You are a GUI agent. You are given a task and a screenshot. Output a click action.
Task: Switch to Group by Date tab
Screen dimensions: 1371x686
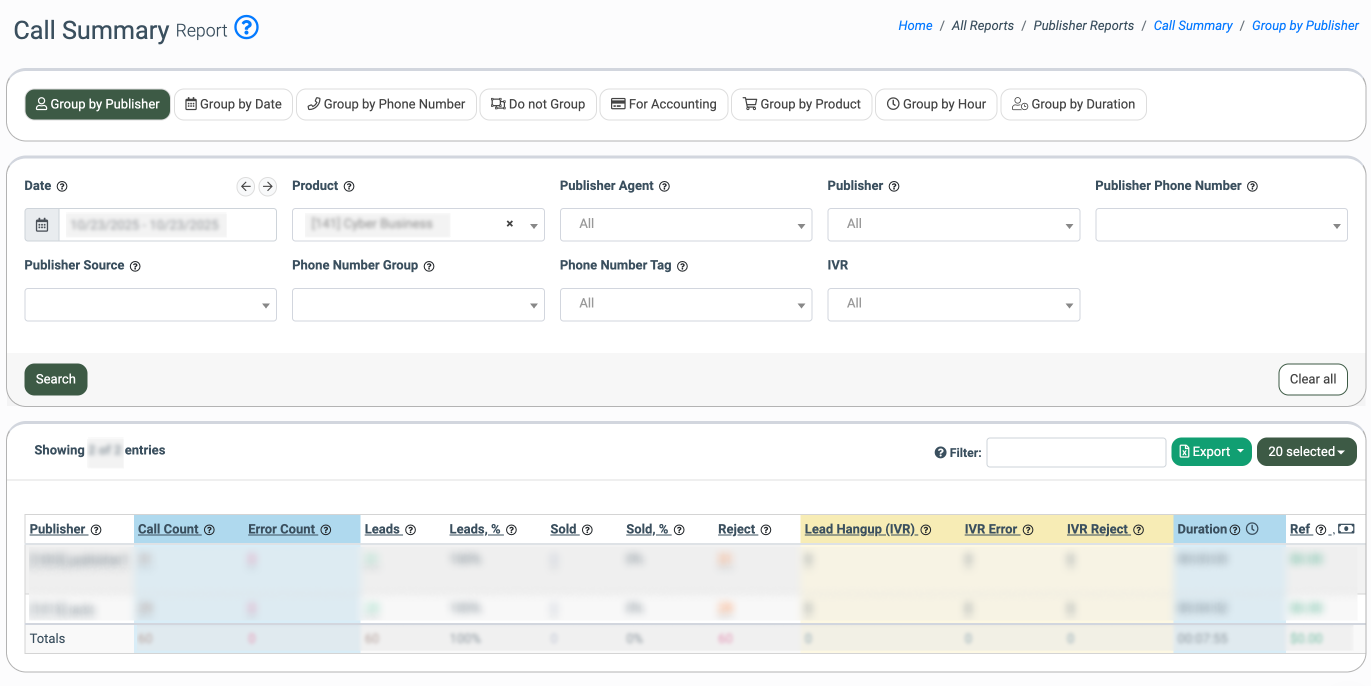click(x=233, y=104)
